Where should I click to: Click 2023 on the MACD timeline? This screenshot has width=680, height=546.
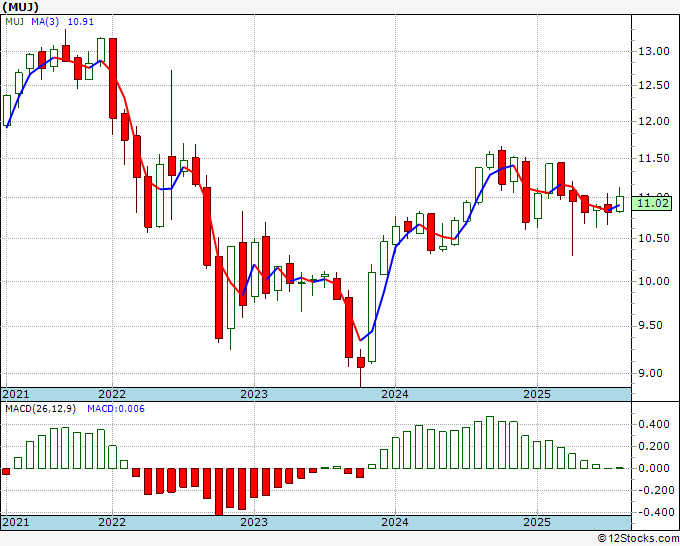coord(254,522)
